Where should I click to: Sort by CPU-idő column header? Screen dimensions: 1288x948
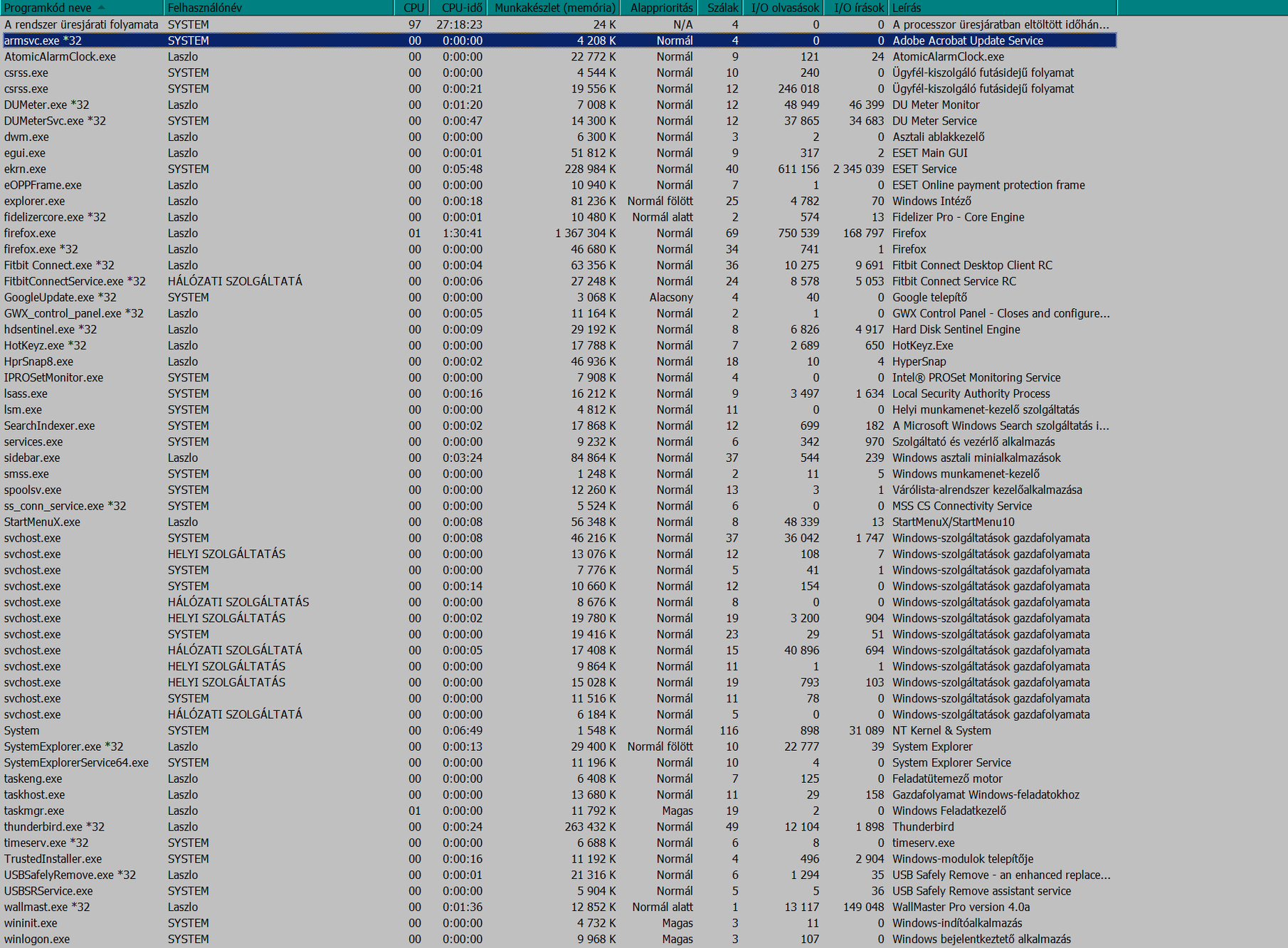[458, 8]
